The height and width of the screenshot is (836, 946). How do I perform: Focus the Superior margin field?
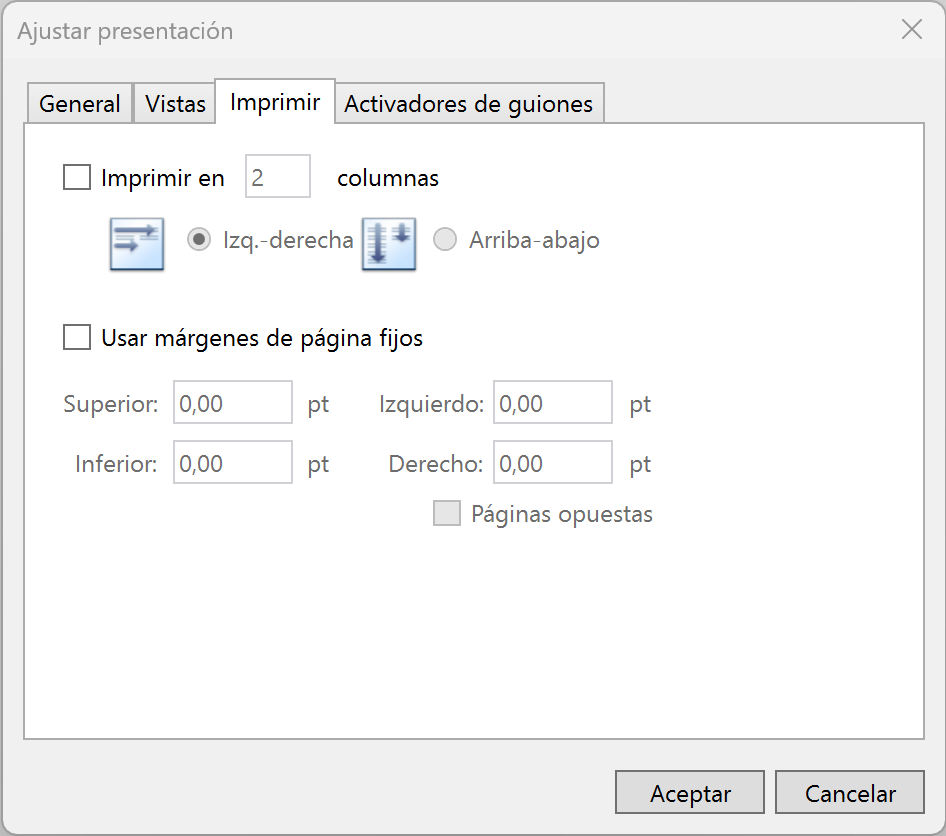(233, 404)
